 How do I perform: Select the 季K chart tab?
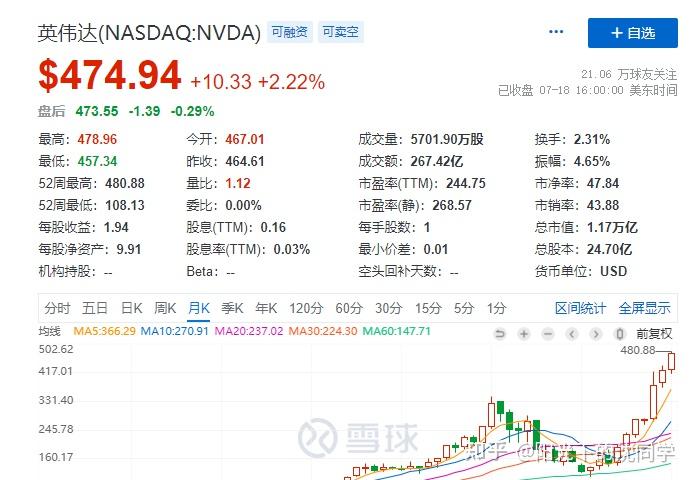[x=232, y=308]
